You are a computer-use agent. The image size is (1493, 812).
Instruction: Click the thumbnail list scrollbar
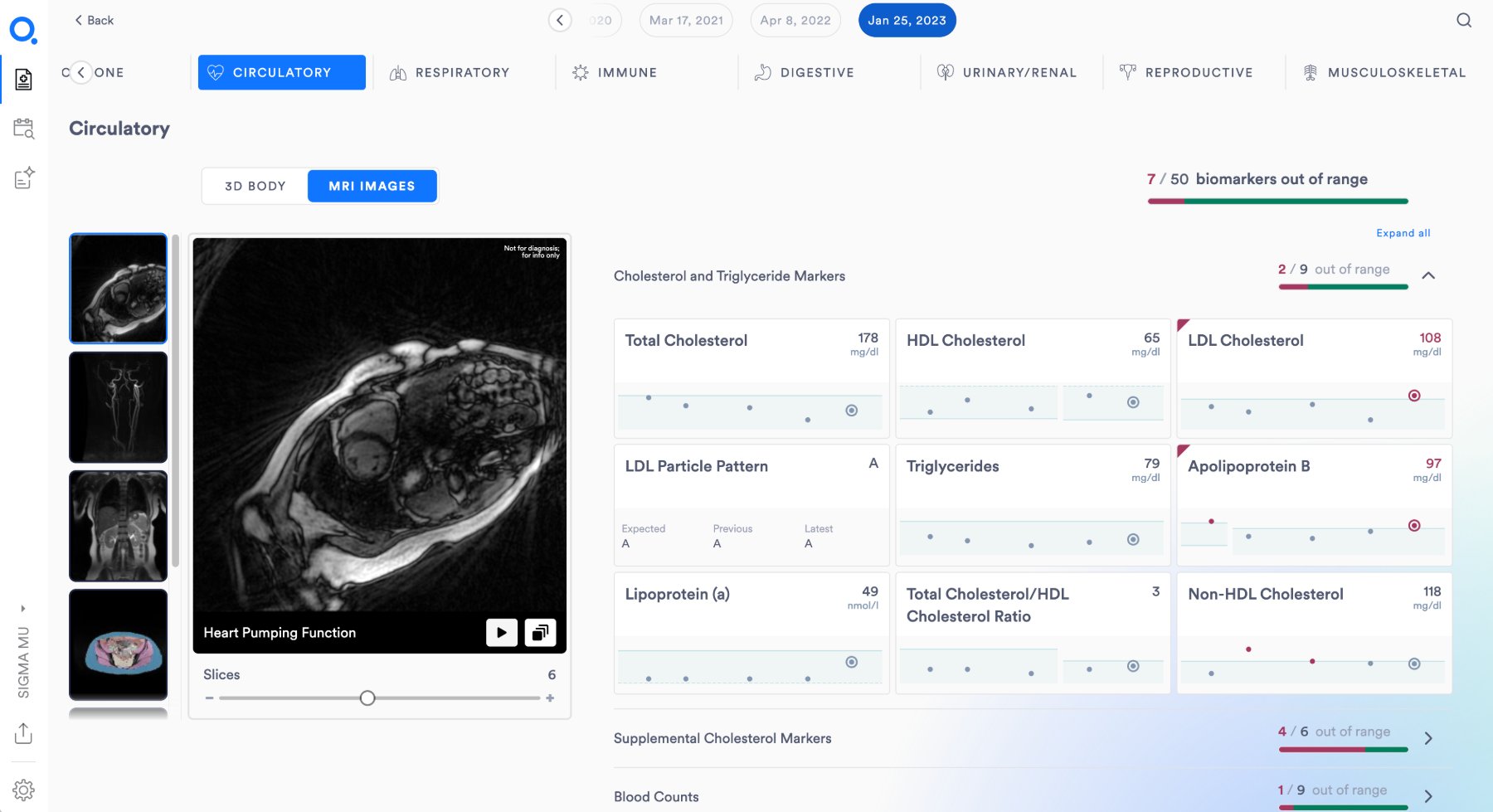175,401
